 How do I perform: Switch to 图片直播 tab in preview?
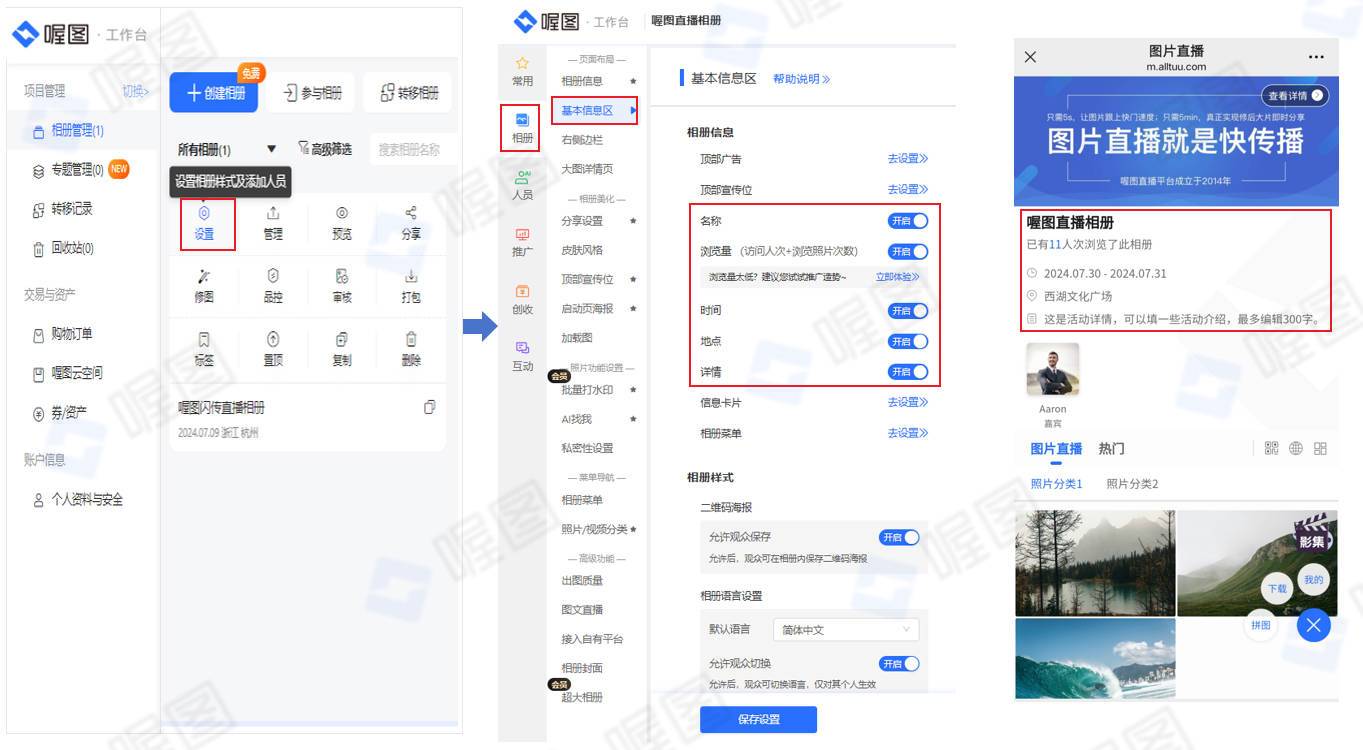pyautogui.click(x=1056, y=448)
